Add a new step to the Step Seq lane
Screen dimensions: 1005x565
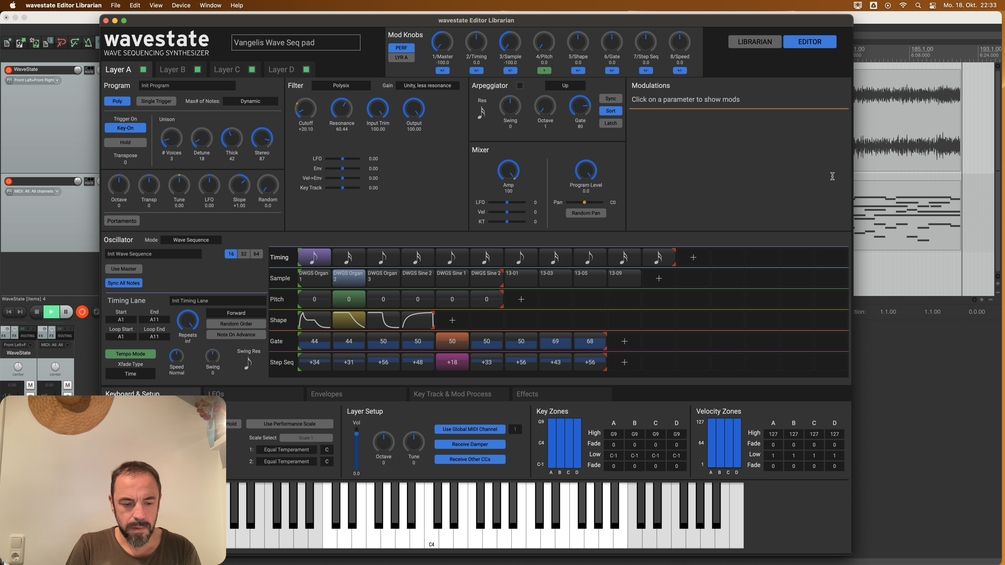tap(624, 363)
